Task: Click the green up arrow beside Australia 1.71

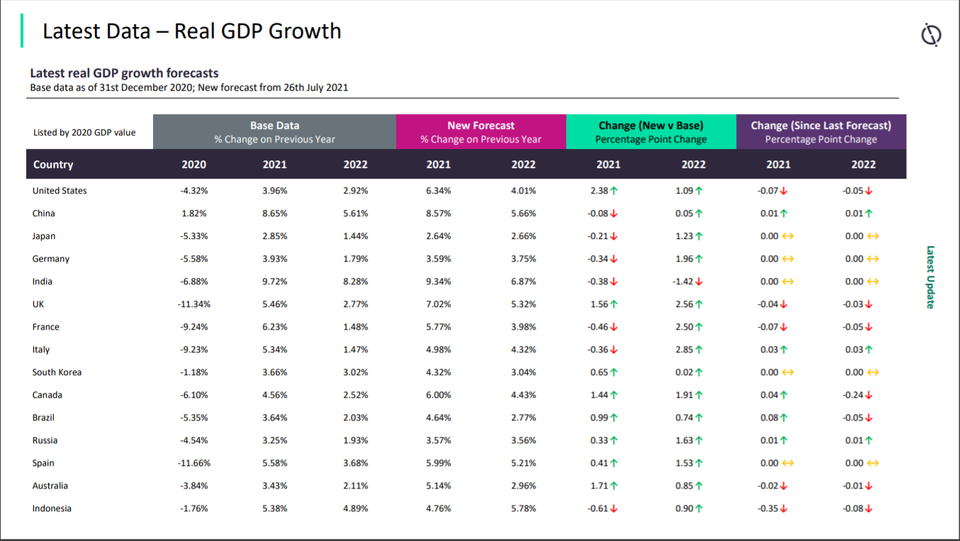Action: (614, 486)
